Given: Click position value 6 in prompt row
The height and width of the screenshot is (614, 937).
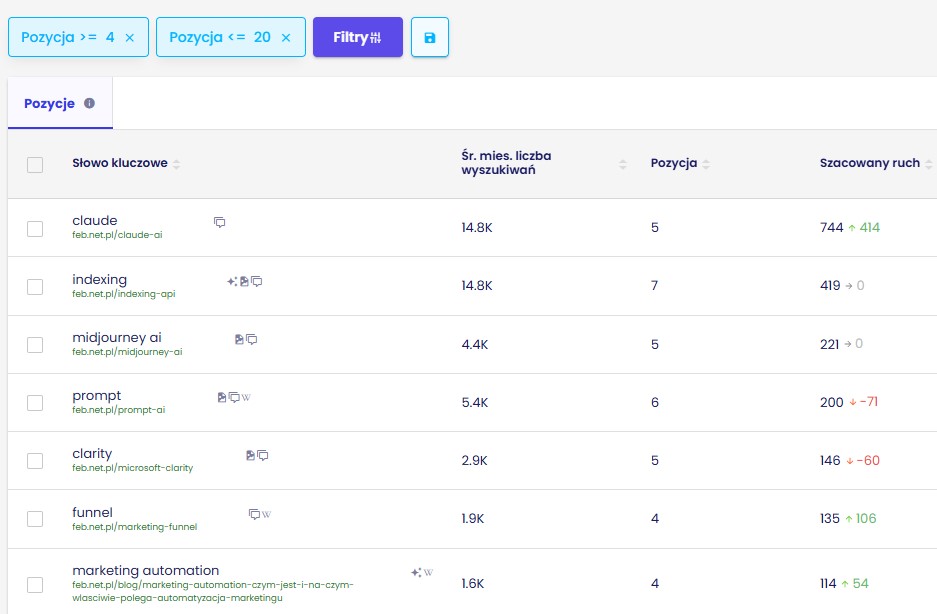Looking at the screenshot, I should tap(655, 402).
